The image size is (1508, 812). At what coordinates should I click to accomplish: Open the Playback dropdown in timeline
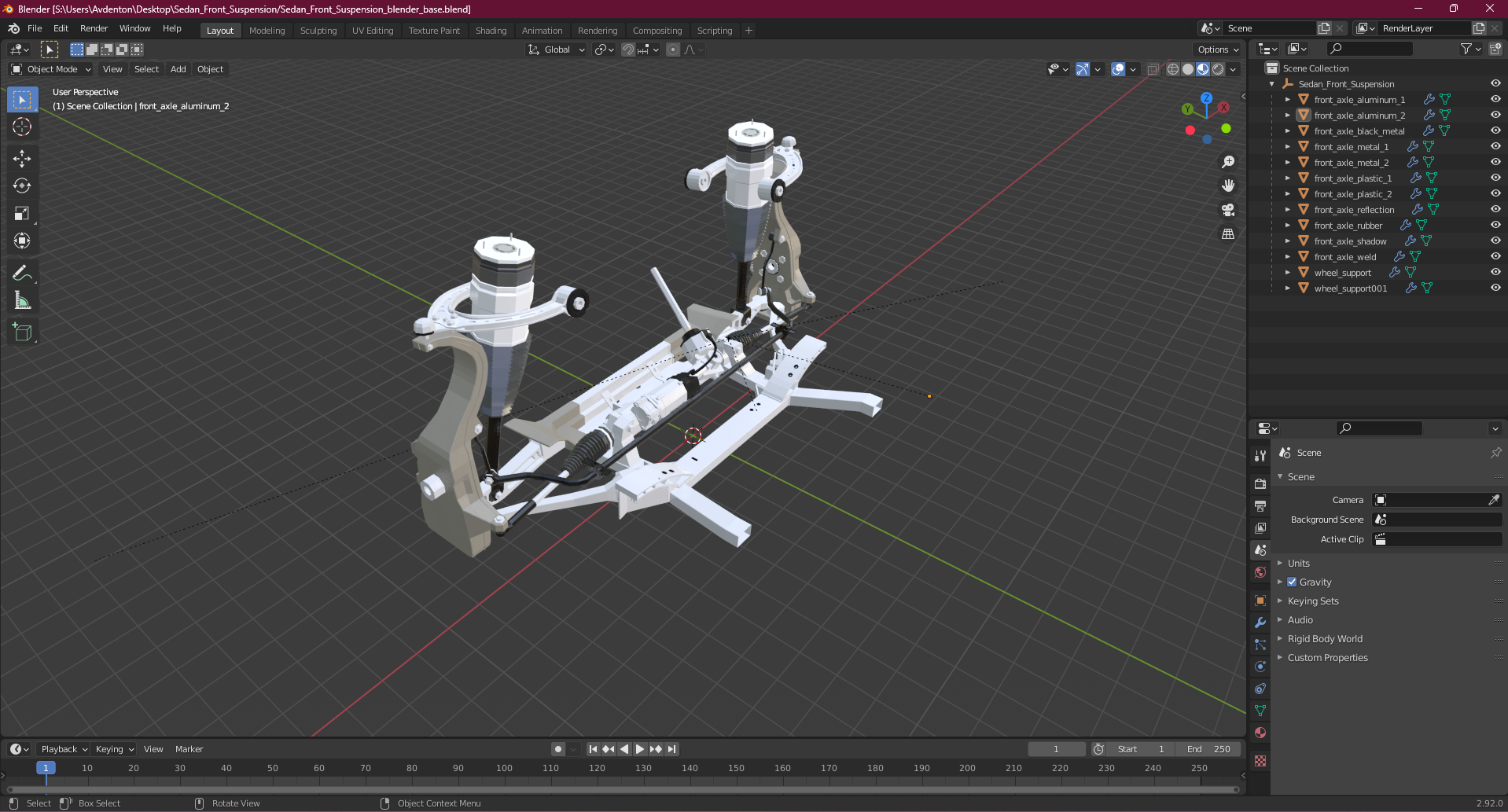tap(64, 749)
